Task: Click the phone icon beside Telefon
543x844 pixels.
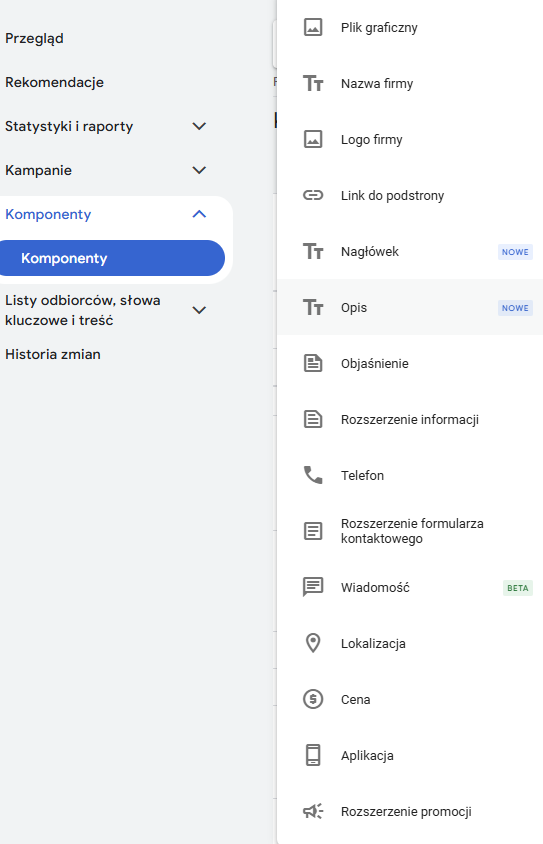Action: tap(313, 475)
